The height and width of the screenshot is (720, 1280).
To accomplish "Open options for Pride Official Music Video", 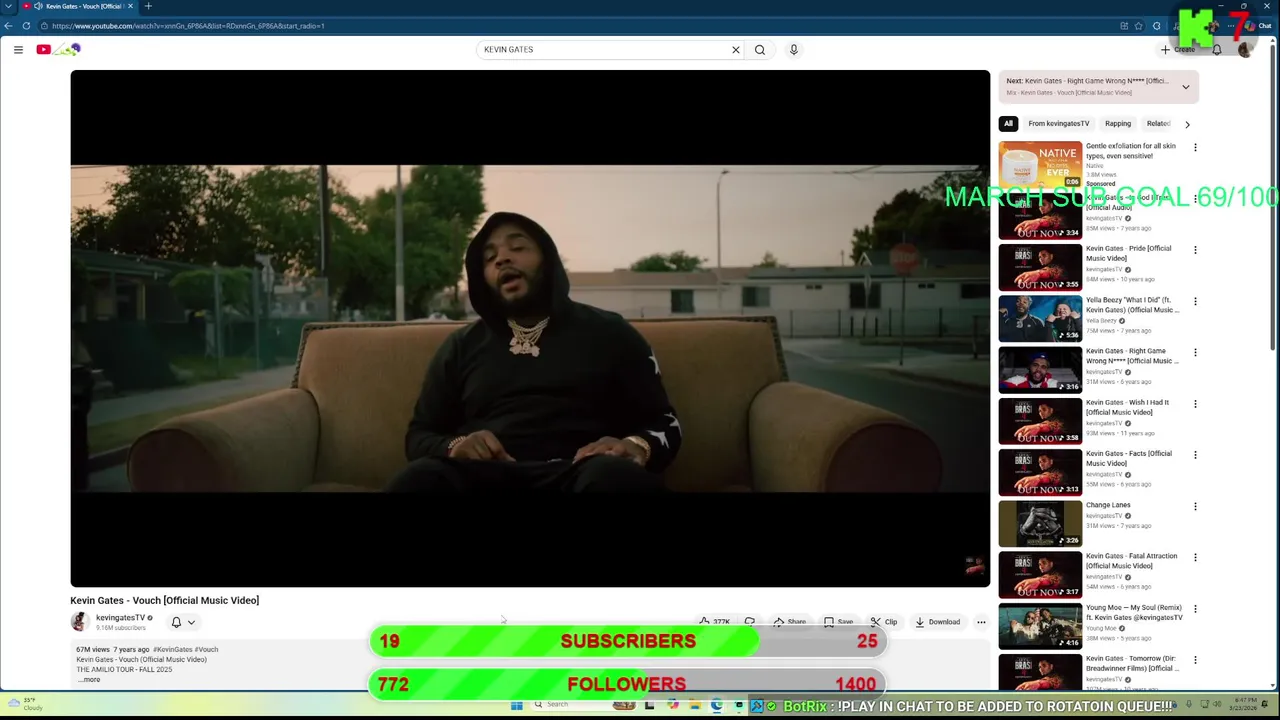I will [x=1195, y=250].
